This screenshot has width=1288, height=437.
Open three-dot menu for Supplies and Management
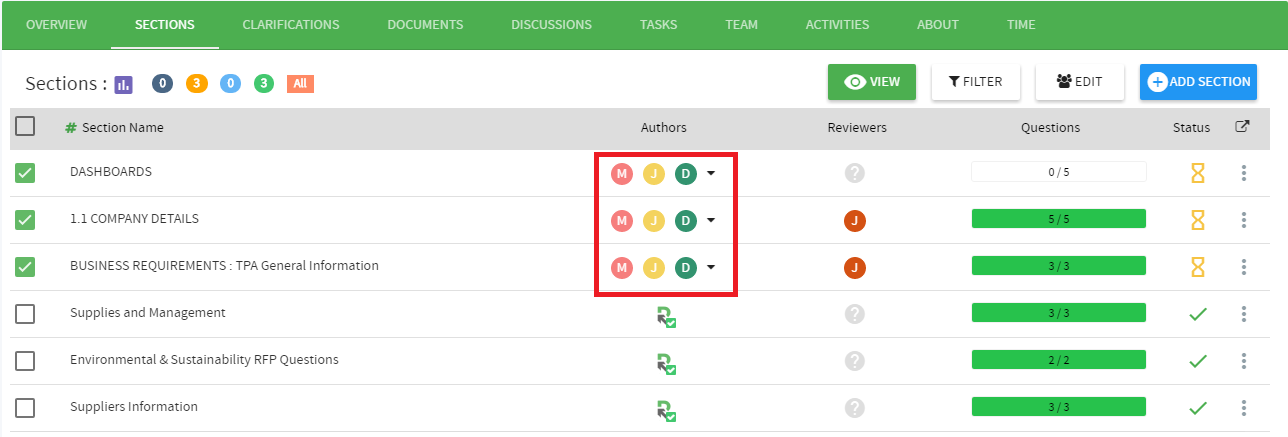[1244, 314]
